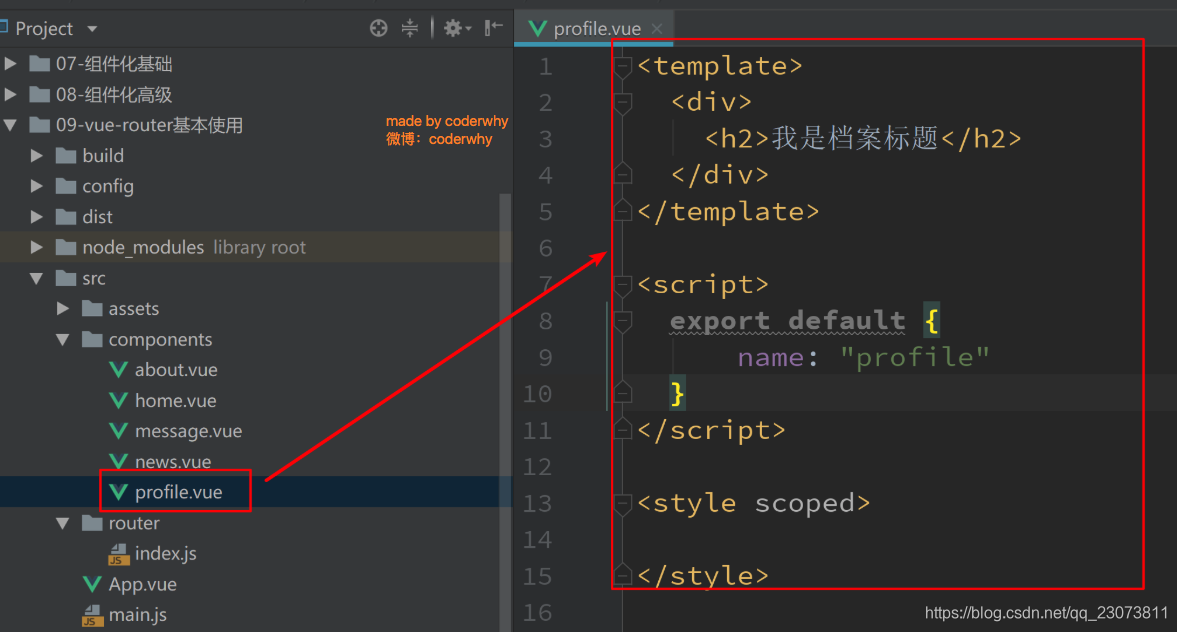Viewport: 1177px width, 632px height.
Task: Click the locate-current-file target icon
Action: coord(378,29)
